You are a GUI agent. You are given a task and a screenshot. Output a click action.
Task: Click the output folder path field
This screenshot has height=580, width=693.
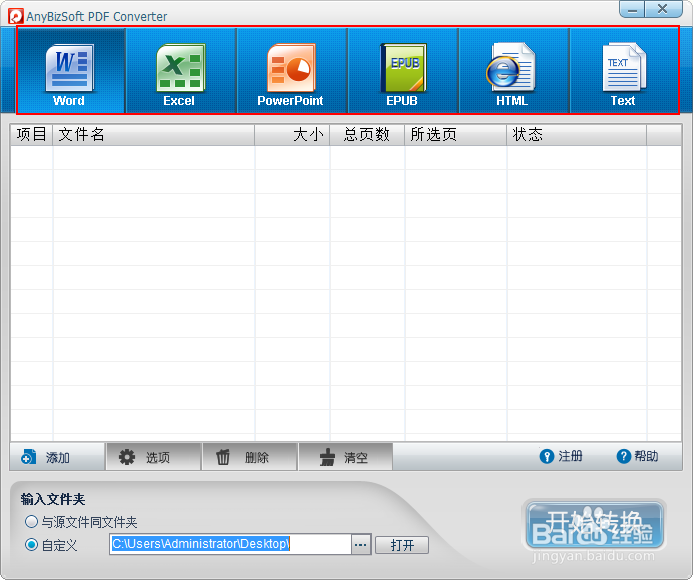click(x=230, y=544)
